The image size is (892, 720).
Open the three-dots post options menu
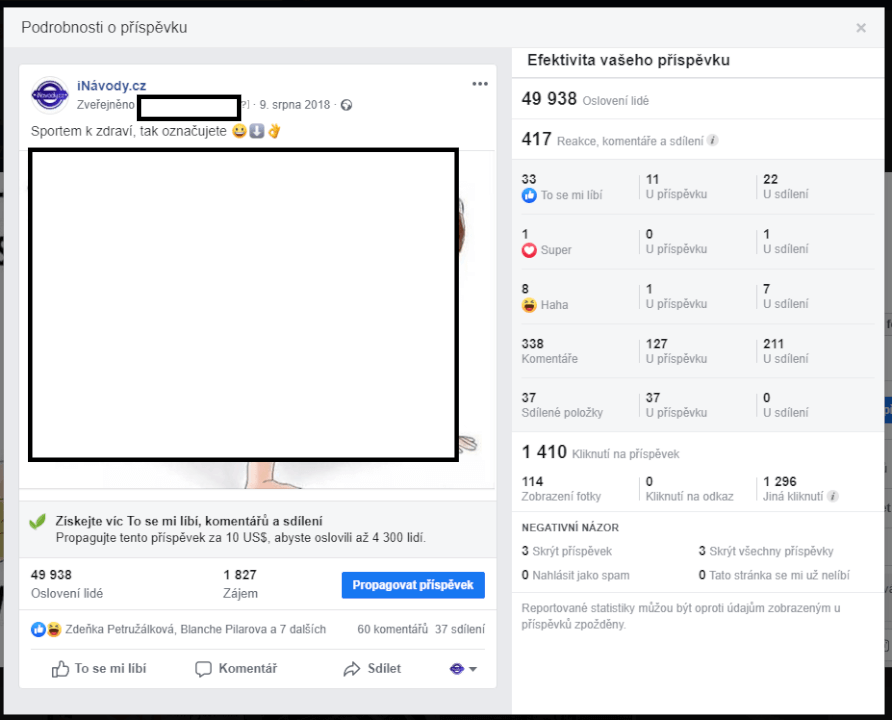479,84
